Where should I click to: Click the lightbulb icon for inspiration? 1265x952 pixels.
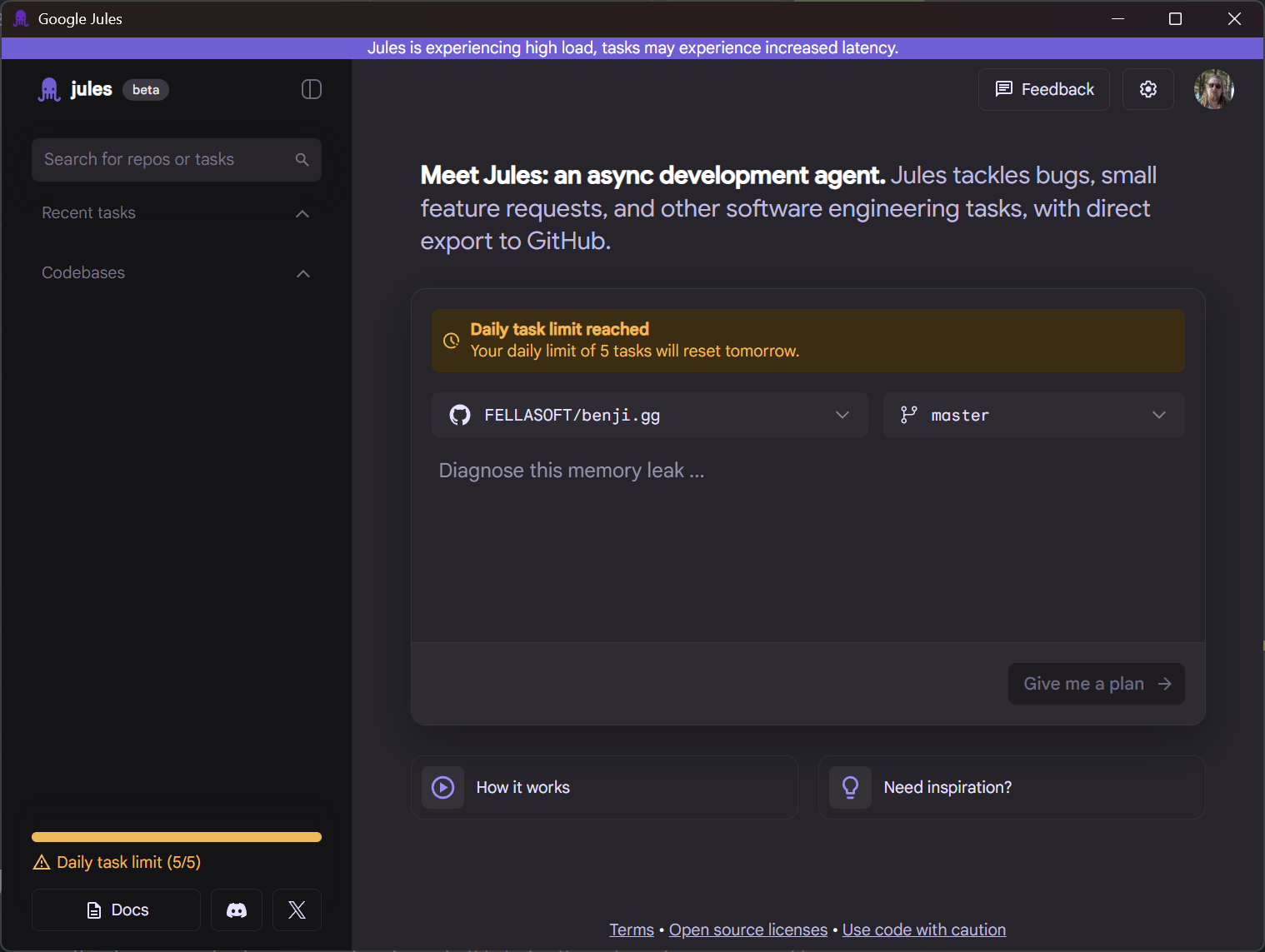click(850, 787)
